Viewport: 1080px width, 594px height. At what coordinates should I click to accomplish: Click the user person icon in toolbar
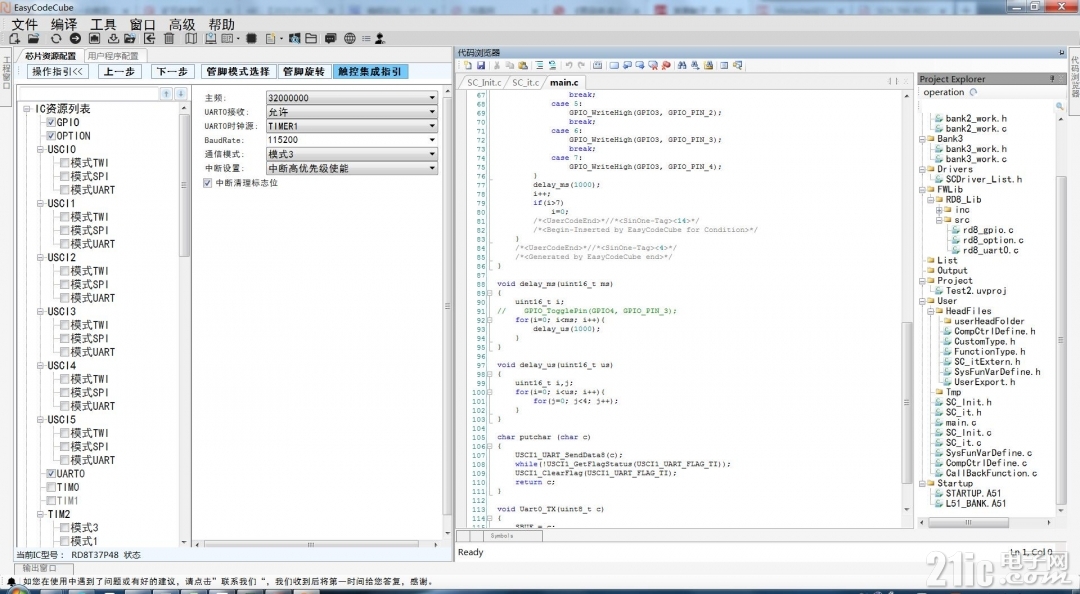380,39
